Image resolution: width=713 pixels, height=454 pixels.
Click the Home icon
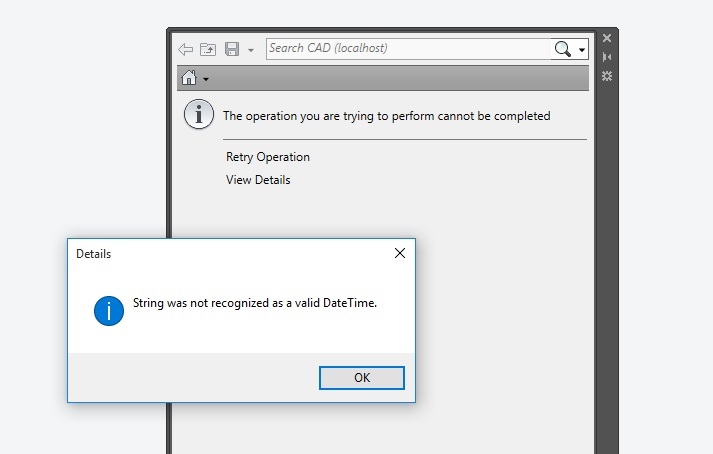click(188, 78)
